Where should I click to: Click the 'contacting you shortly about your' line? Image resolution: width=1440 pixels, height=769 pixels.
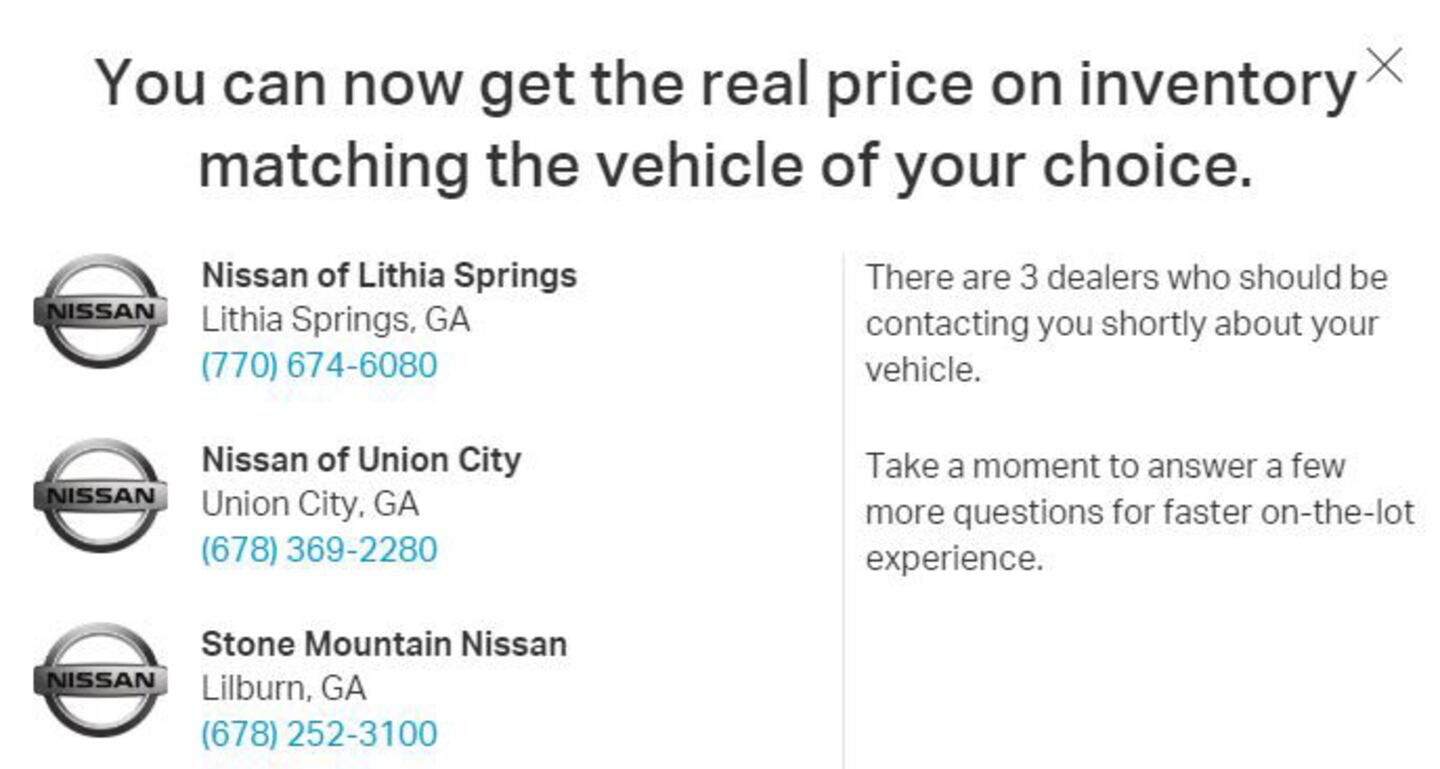pos(1121,324)
